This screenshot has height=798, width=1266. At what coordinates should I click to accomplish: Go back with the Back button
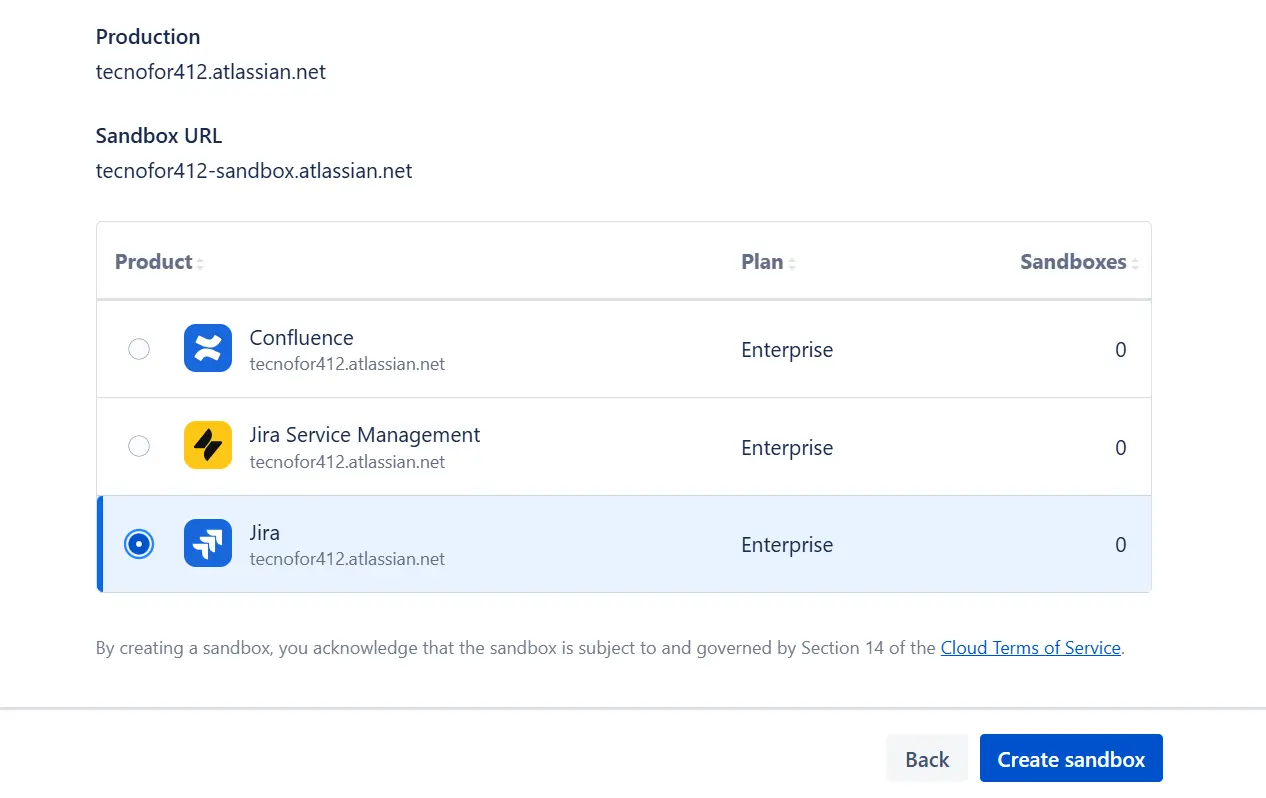(x=927, y=759)
